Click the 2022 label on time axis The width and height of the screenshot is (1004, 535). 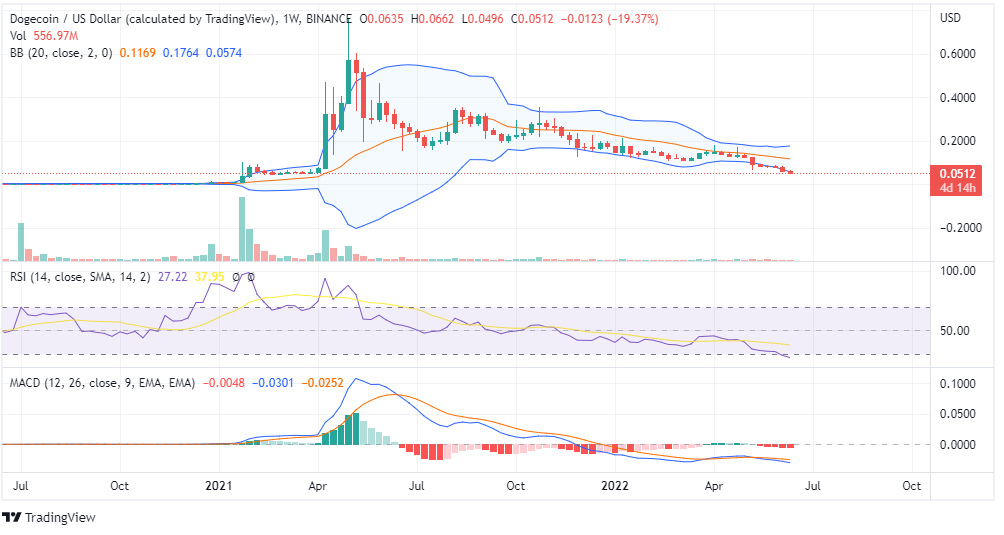click(x=615, y=486)
